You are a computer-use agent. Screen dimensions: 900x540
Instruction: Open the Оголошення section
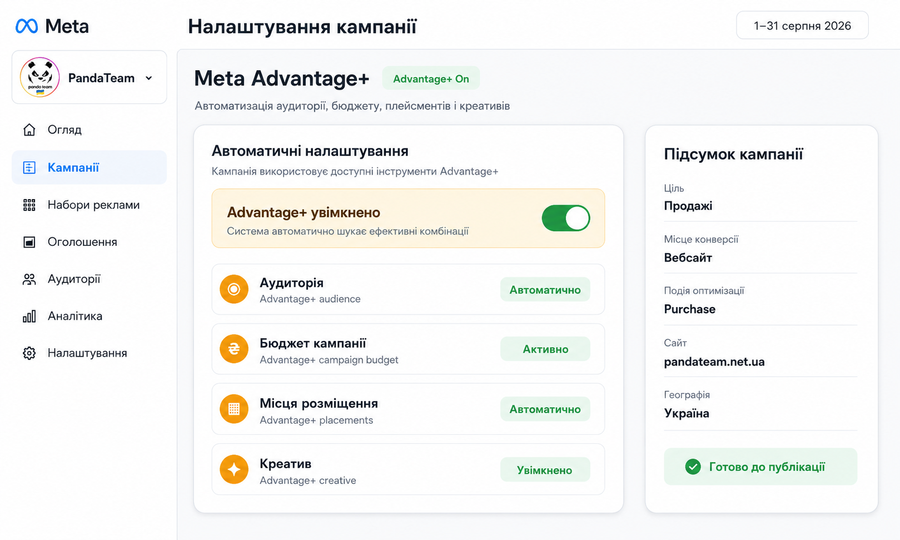[x=89, y=242]
